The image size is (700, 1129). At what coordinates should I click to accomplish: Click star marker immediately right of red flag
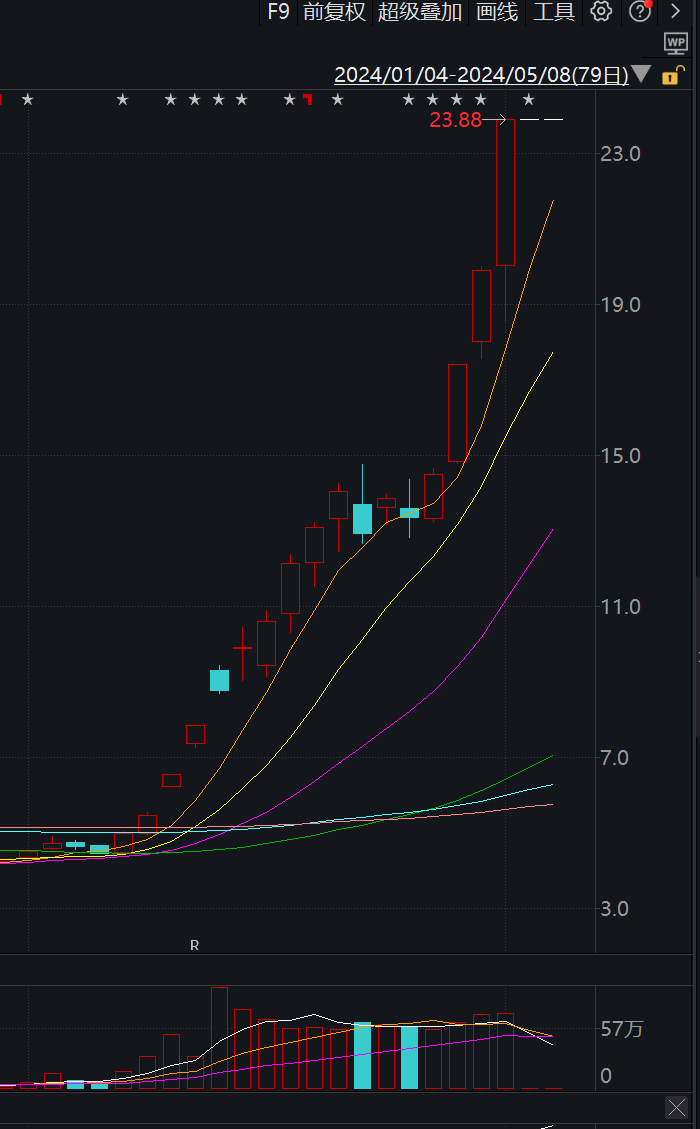click(338, 99)
